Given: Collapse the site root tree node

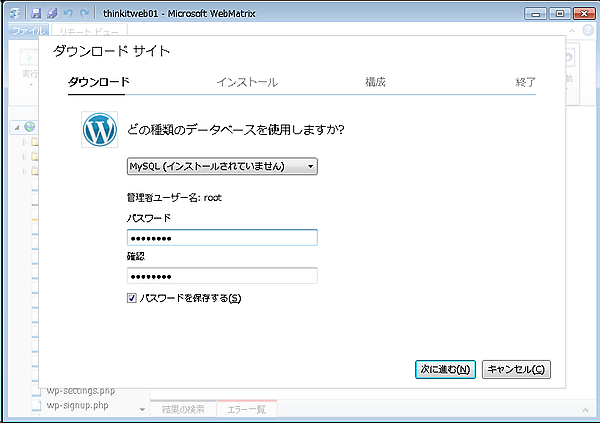Looking at the screenshot, I should [17, 127].
